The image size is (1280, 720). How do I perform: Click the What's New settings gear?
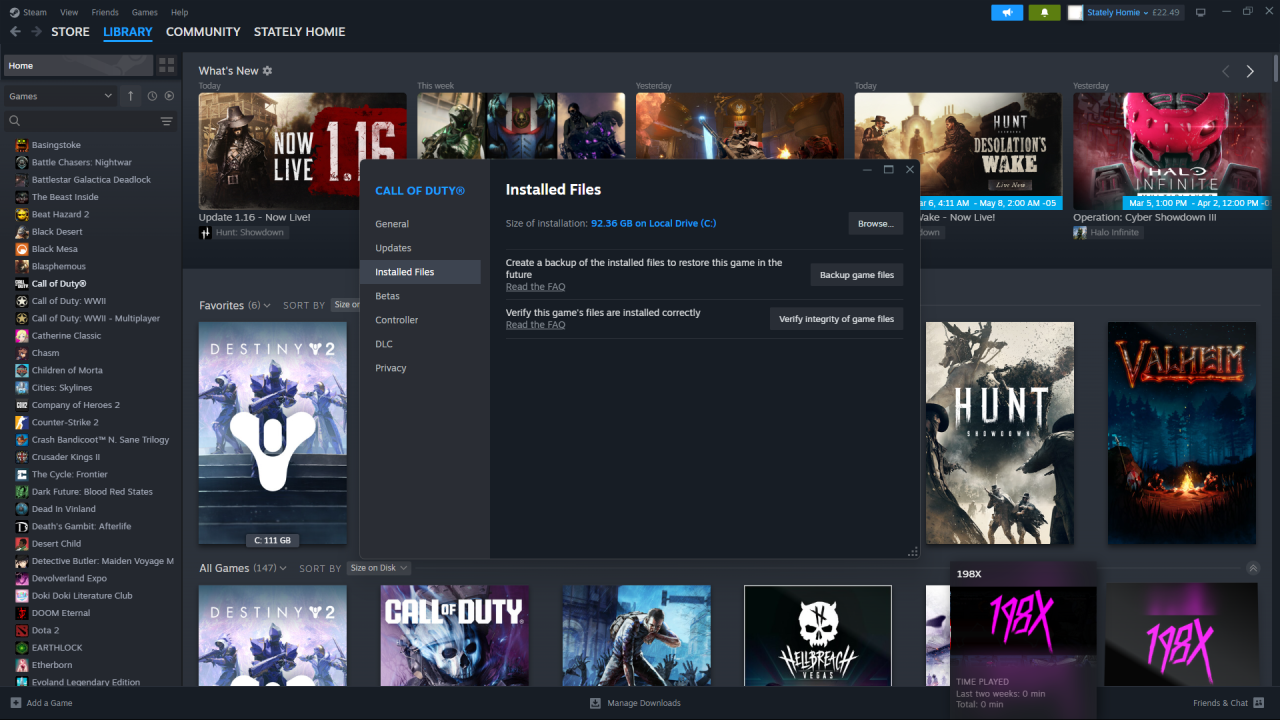267,71
